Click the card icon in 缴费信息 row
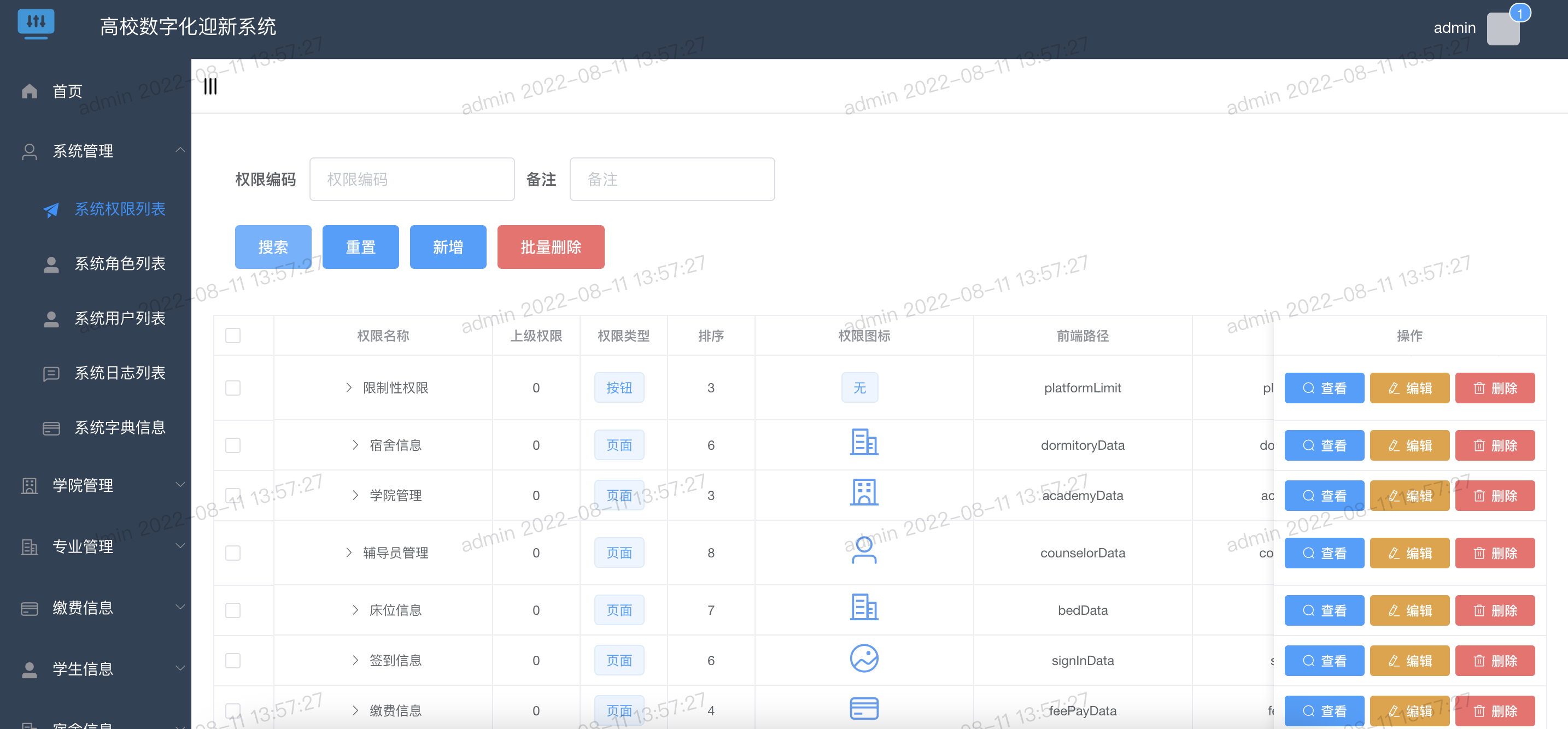 point(863,708)
